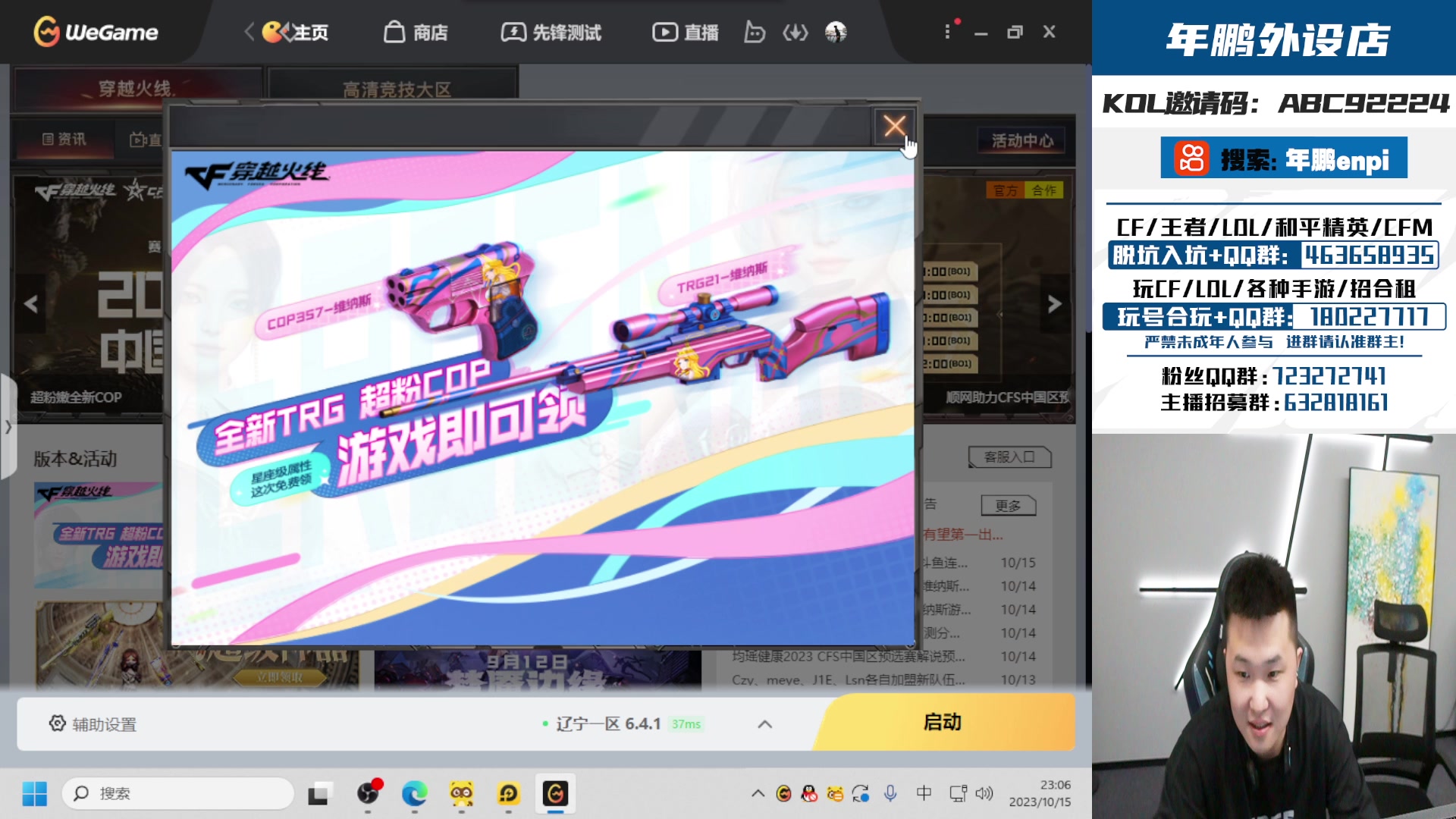Open the 均瑶健康2023 CFS news item

click(x=883, y=656)
